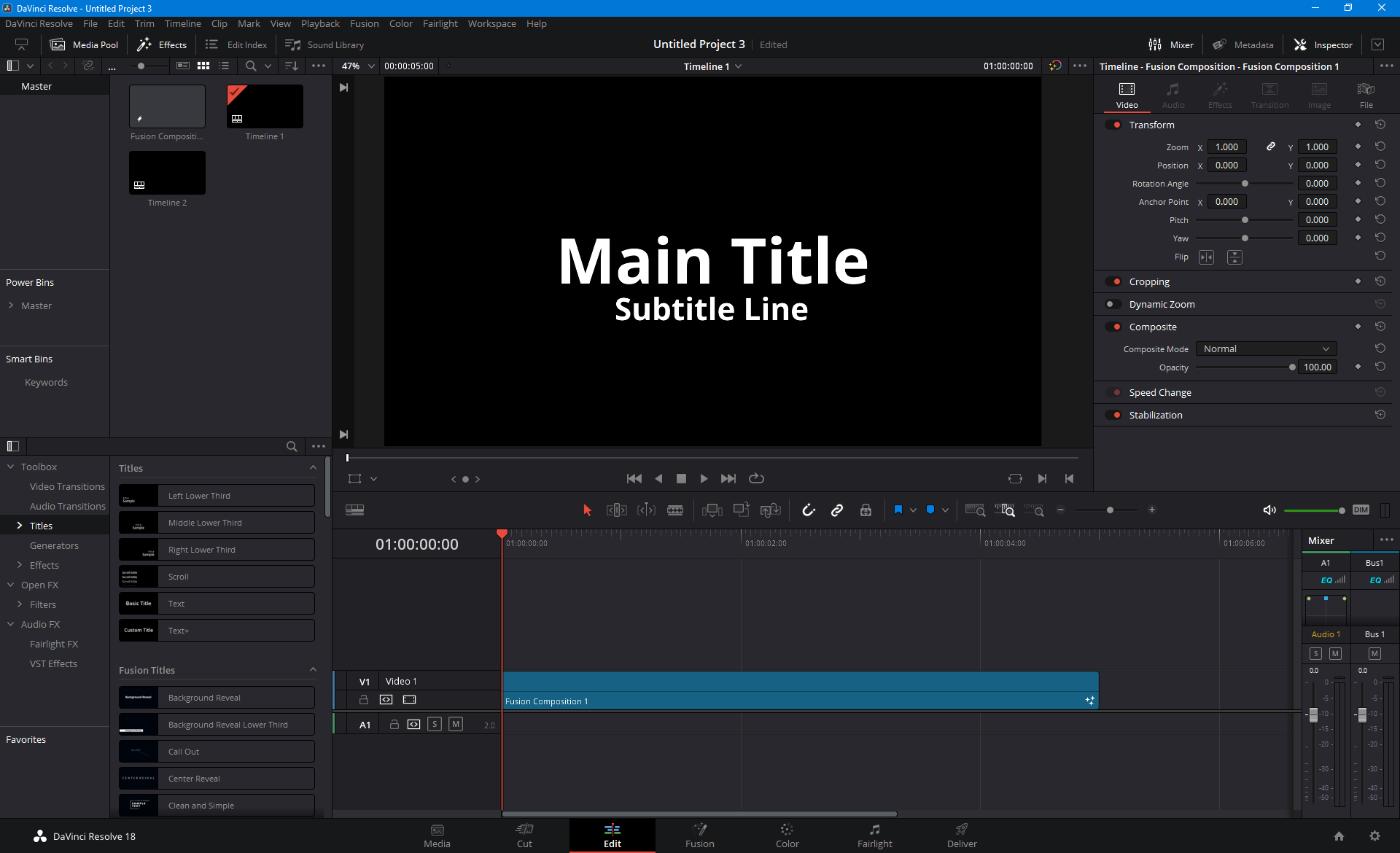
Task: Click Replace Clip icon
Action: pyautogui.click(x=770, y=510)
